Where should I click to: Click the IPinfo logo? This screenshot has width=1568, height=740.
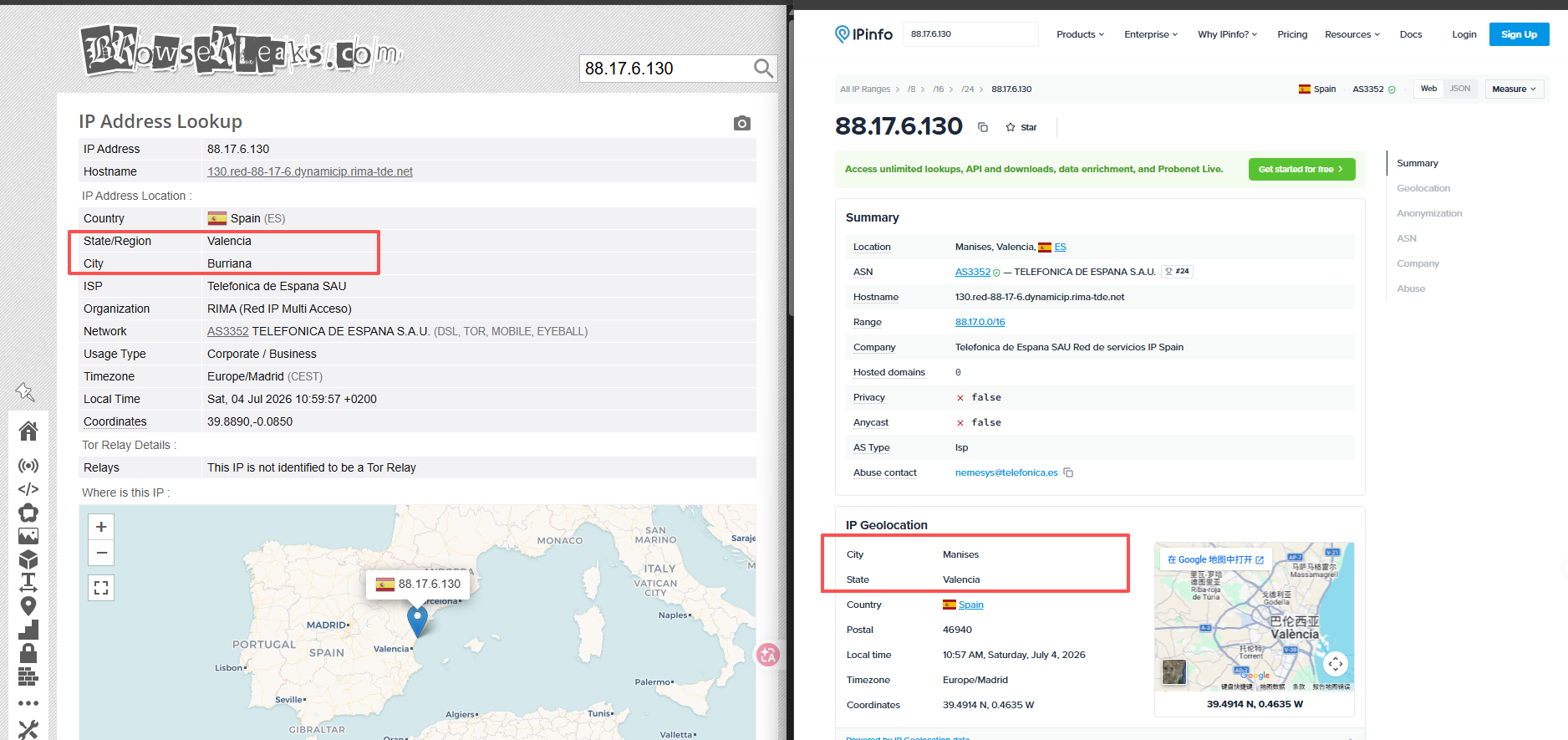[x=863, y=34]
